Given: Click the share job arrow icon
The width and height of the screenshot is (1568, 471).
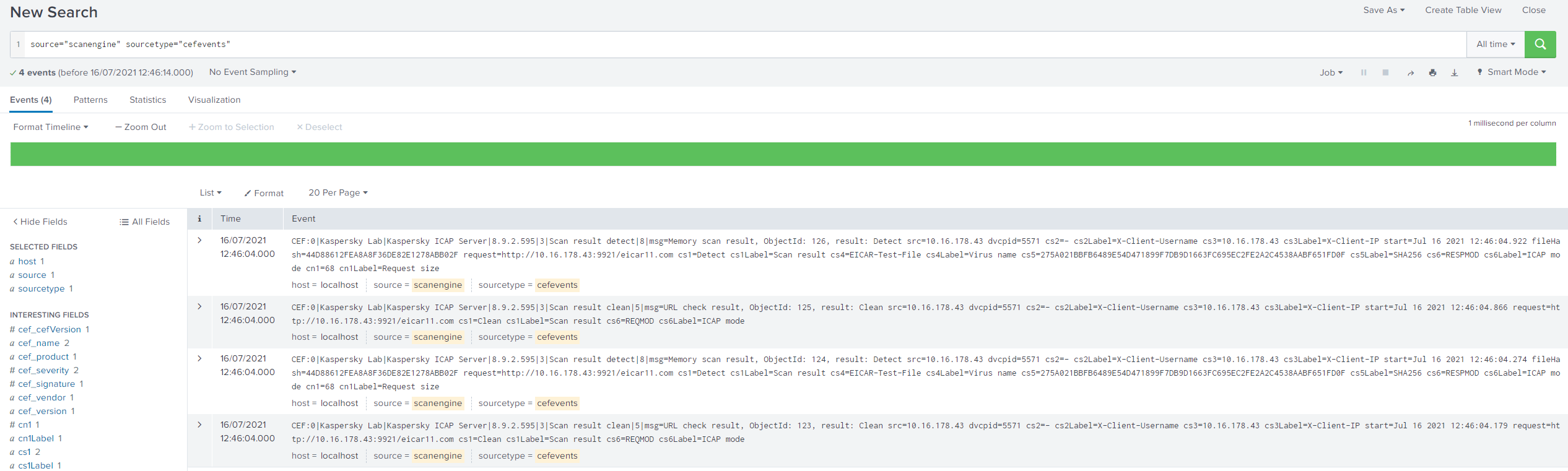Looking at the screenshot, I should point(1411,73).
